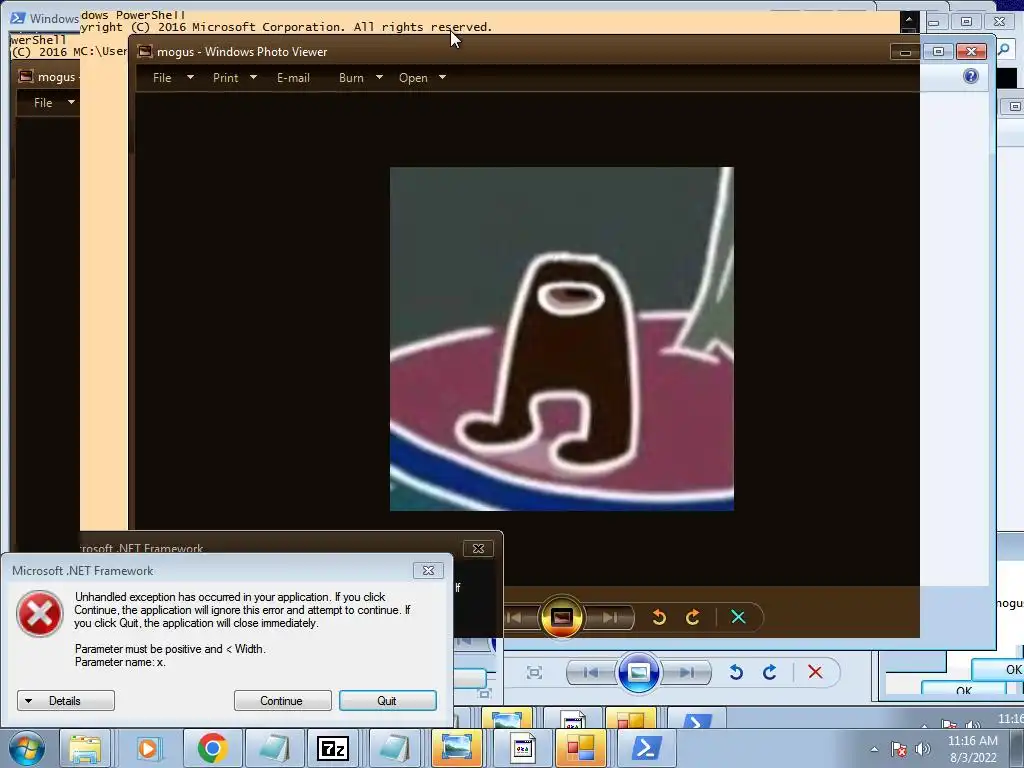The image size is (1024, 768).
Task: Switch to PowerShell from the taskbar
Action: click(645, 748)
